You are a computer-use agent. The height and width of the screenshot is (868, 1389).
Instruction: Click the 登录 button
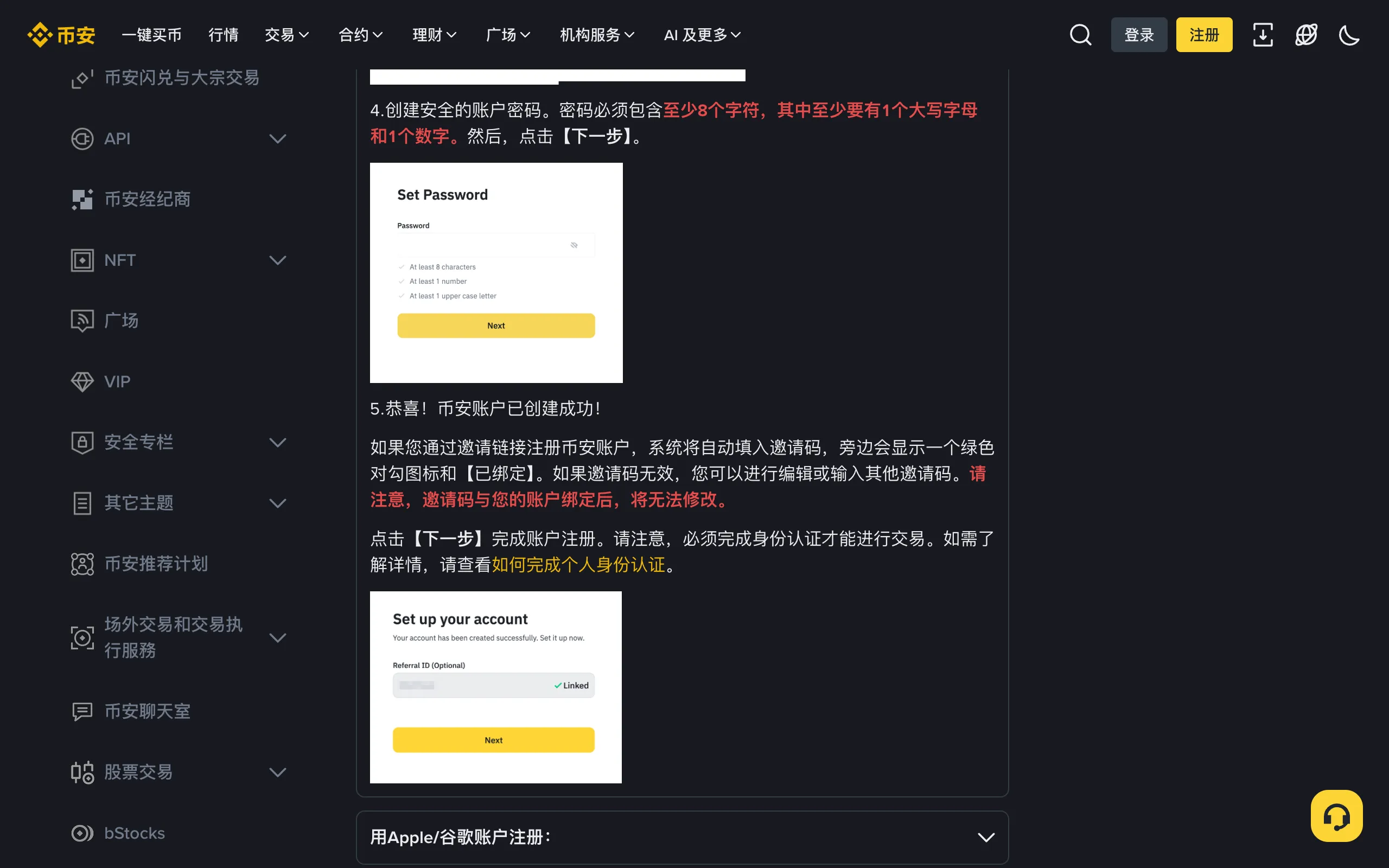point(1139,35)
